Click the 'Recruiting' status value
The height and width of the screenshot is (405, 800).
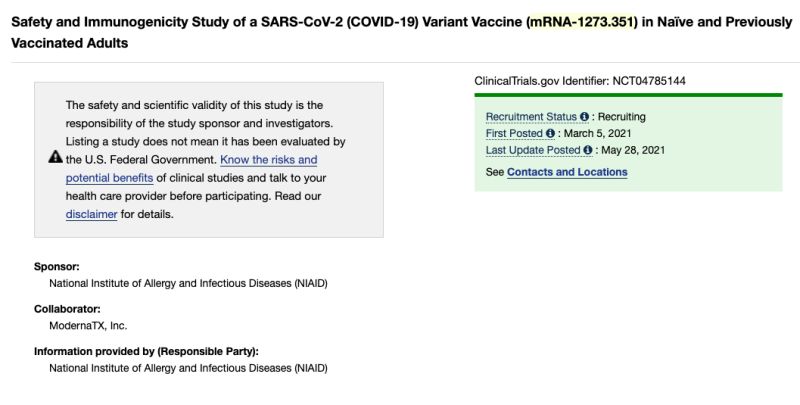click(x=622, y=117)
